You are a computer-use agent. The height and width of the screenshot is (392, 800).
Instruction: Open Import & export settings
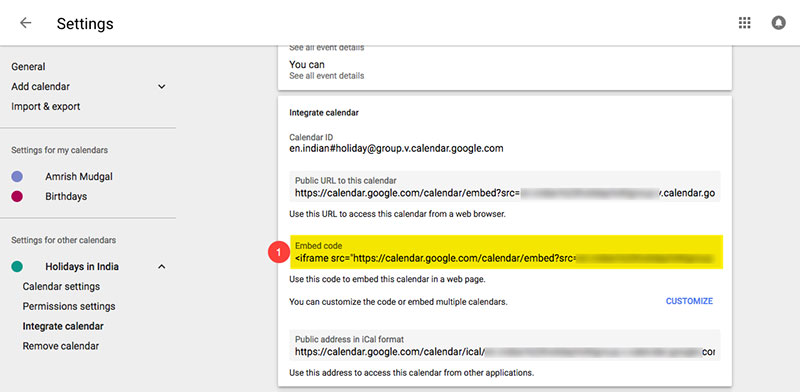click(45, 107)
